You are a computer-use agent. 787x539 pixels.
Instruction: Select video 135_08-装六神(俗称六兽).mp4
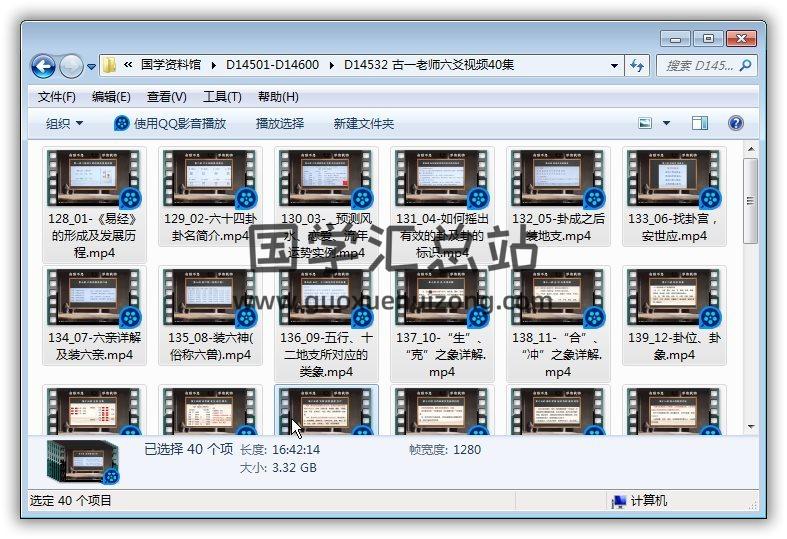click(x=210, y=315)
